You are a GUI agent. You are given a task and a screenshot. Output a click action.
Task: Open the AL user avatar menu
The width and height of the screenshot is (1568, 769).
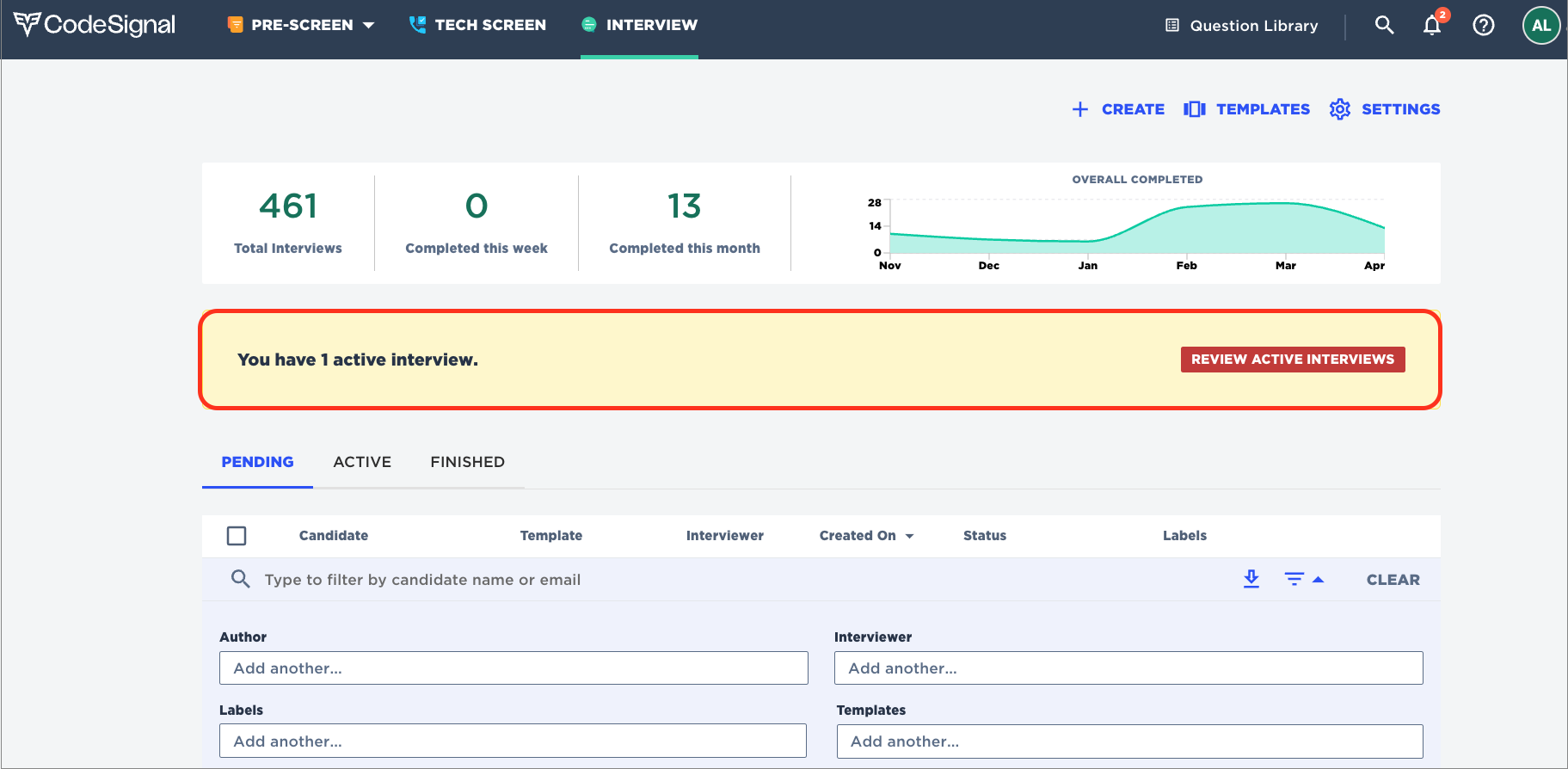coord(1541,25)
